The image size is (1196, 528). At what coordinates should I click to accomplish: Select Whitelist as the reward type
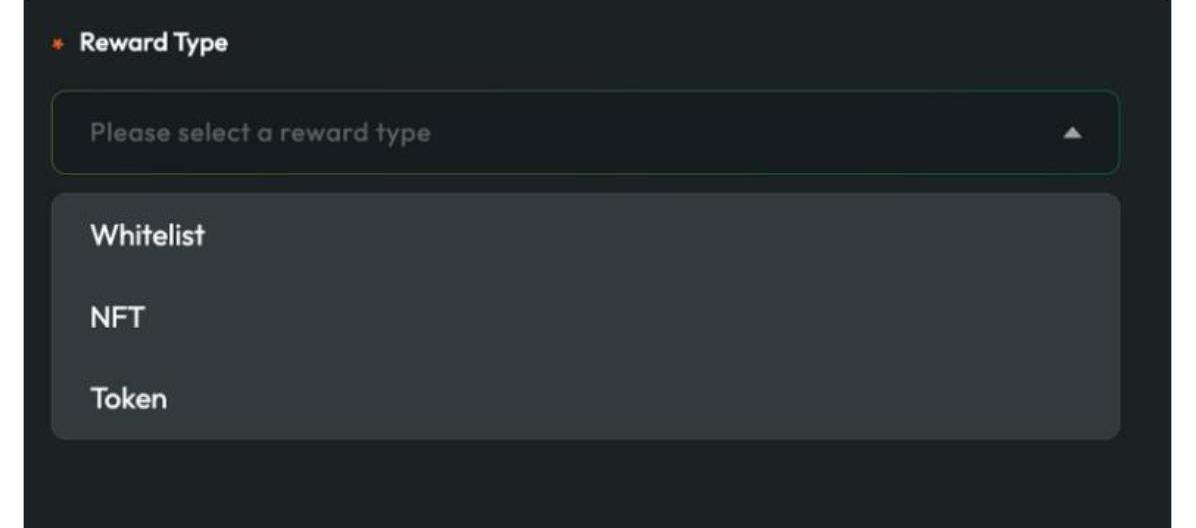click(x=147, y=236)
